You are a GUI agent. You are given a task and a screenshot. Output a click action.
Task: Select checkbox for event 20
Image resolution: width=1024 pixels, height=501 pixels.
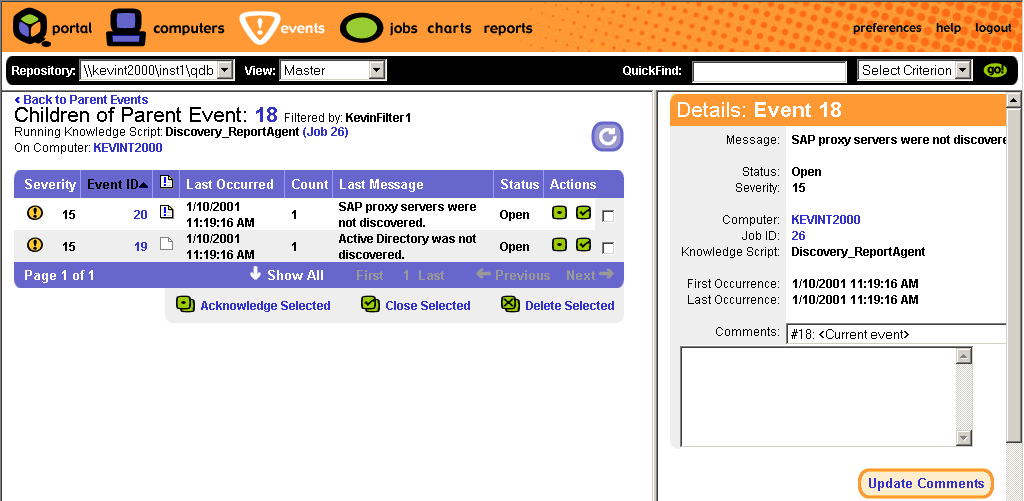[x=608, y=216]
